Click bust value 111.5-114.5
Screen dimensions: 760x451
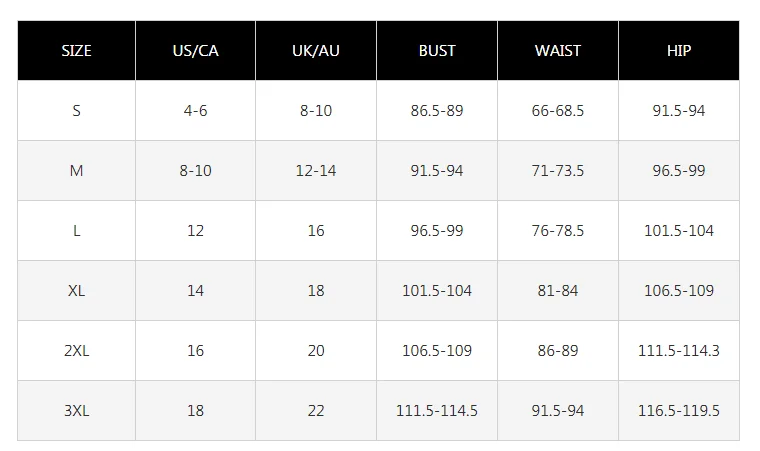coord(437,410)
